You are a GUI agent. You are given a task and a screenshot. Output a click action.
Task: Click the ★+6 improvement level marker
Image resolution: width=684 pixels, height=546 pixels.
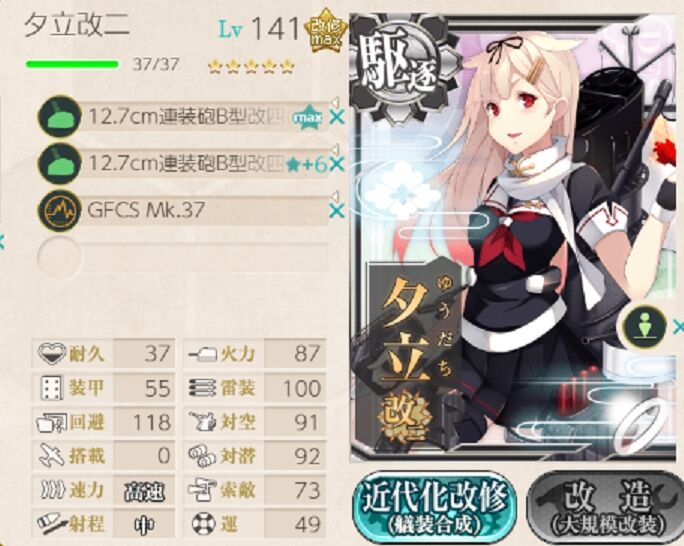point(307,165)
